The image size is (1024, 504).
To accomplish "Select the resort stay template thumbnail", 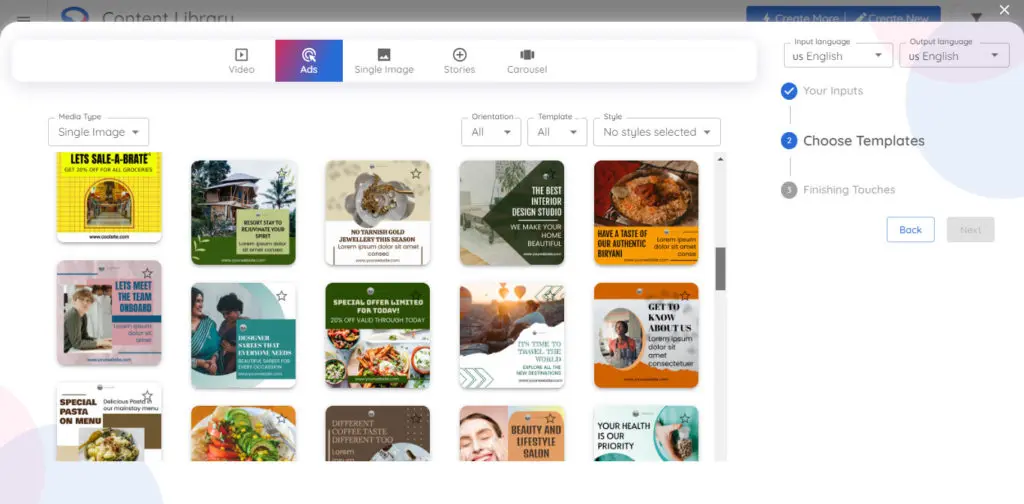I will click(x=243, y=213).
